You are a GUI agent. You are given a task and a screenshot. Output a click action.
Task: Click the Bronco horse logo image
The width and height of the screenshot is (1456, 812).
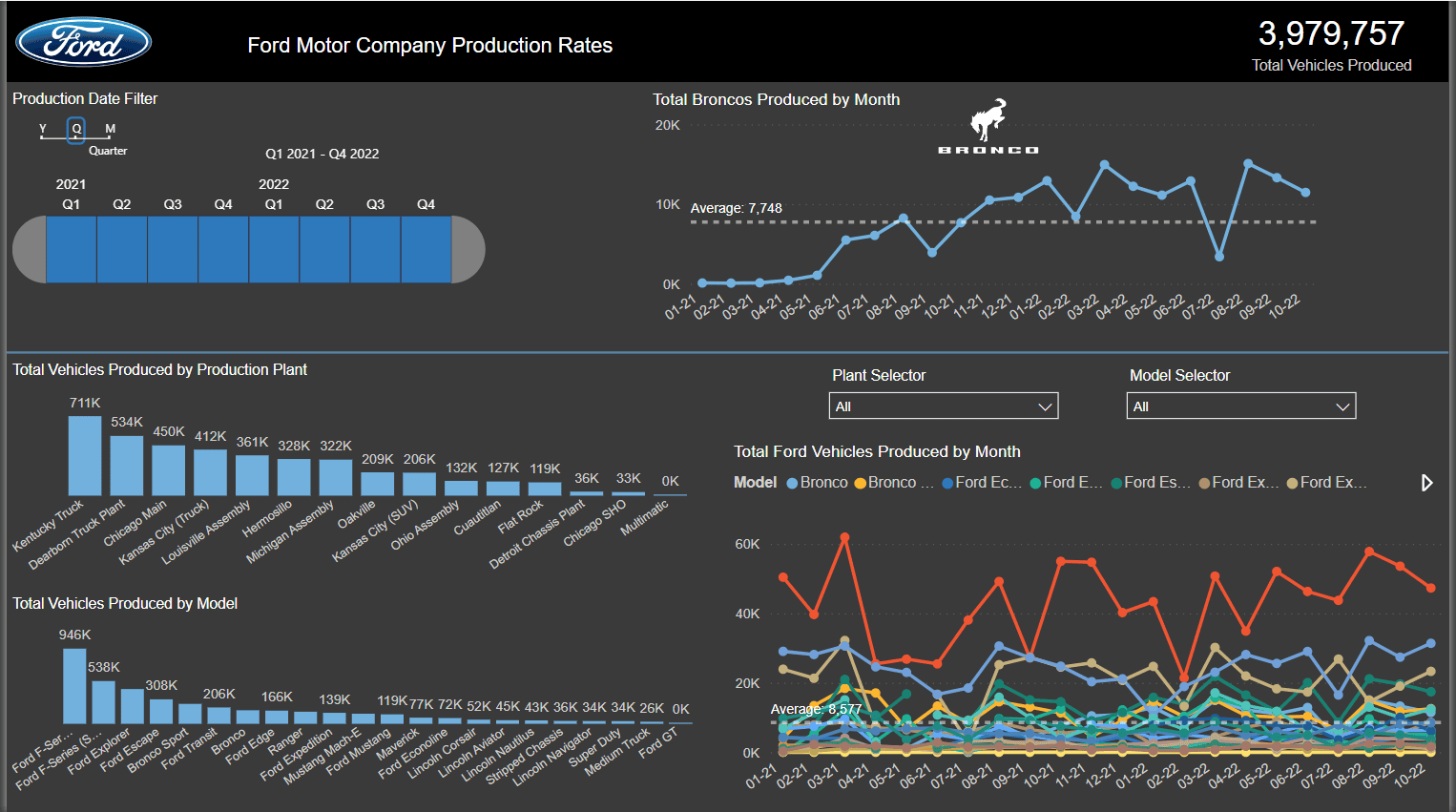click(x=988, y=126)
